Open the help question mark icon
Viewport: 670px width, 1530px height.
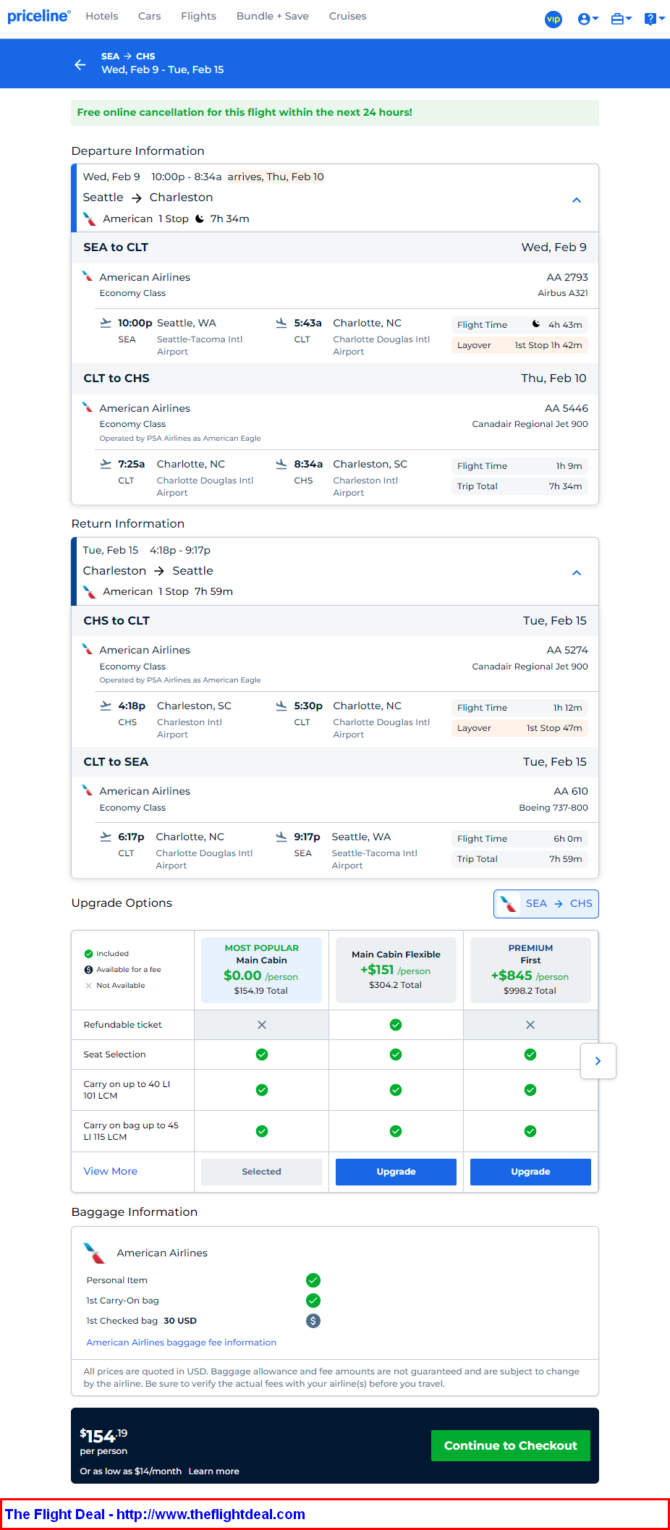click(x=651, y=19)
